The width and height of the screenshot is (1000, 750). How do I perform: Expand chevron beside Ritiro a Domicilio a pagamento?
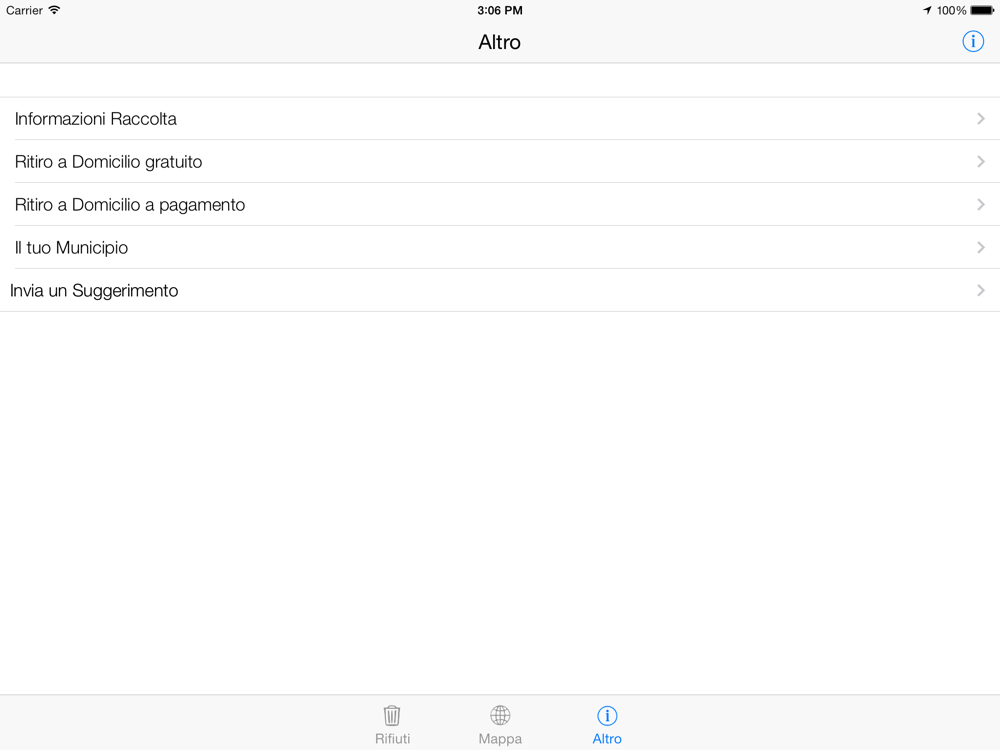click(x=981, y=204)
